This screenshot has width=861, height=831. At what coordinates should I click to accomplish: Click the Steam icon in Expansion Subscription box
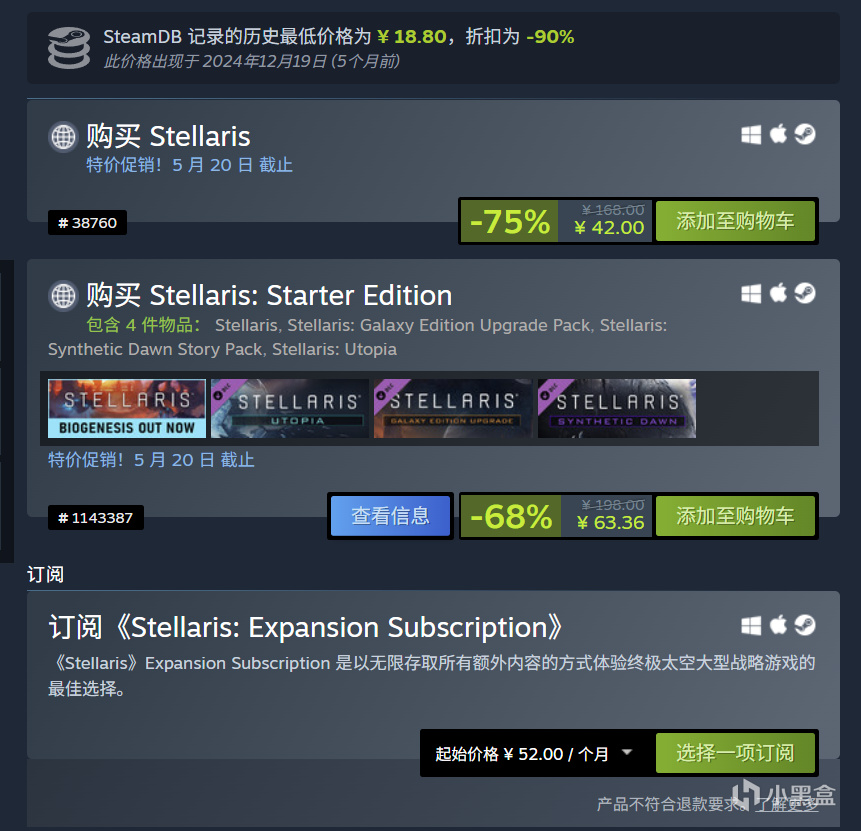(805, 625)
